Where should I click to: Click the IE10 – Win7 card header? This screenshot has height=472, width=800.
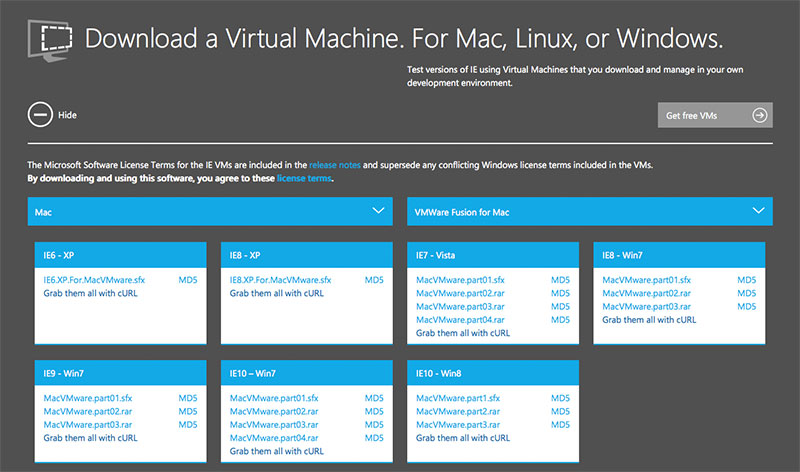click(307, 373)
